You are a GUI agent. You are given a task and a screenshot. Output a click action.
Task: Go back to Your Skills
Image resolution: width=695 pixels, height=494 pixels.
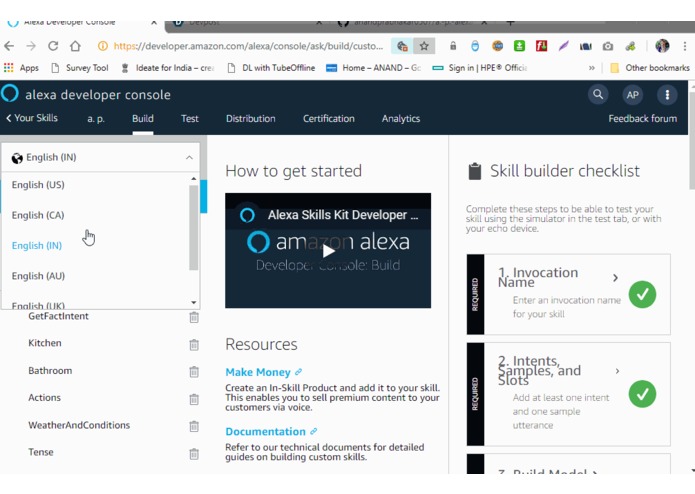click(x=31, y=118)
